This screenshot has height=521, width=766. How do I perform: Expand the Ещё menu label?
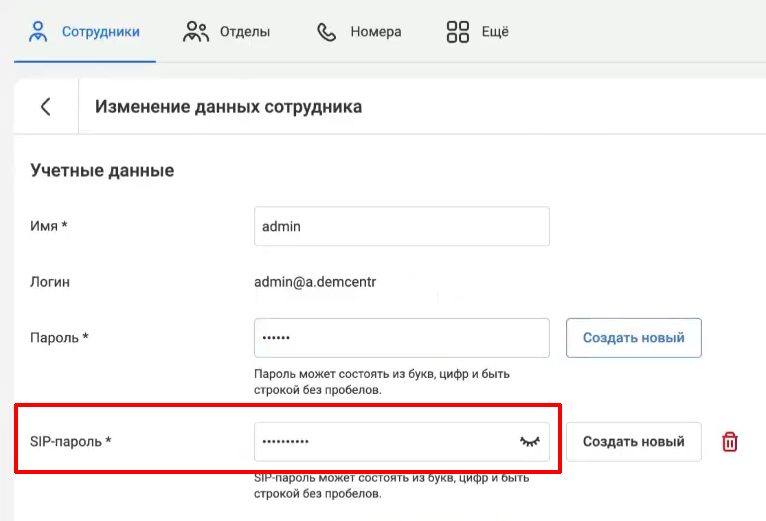pos(495,31)
